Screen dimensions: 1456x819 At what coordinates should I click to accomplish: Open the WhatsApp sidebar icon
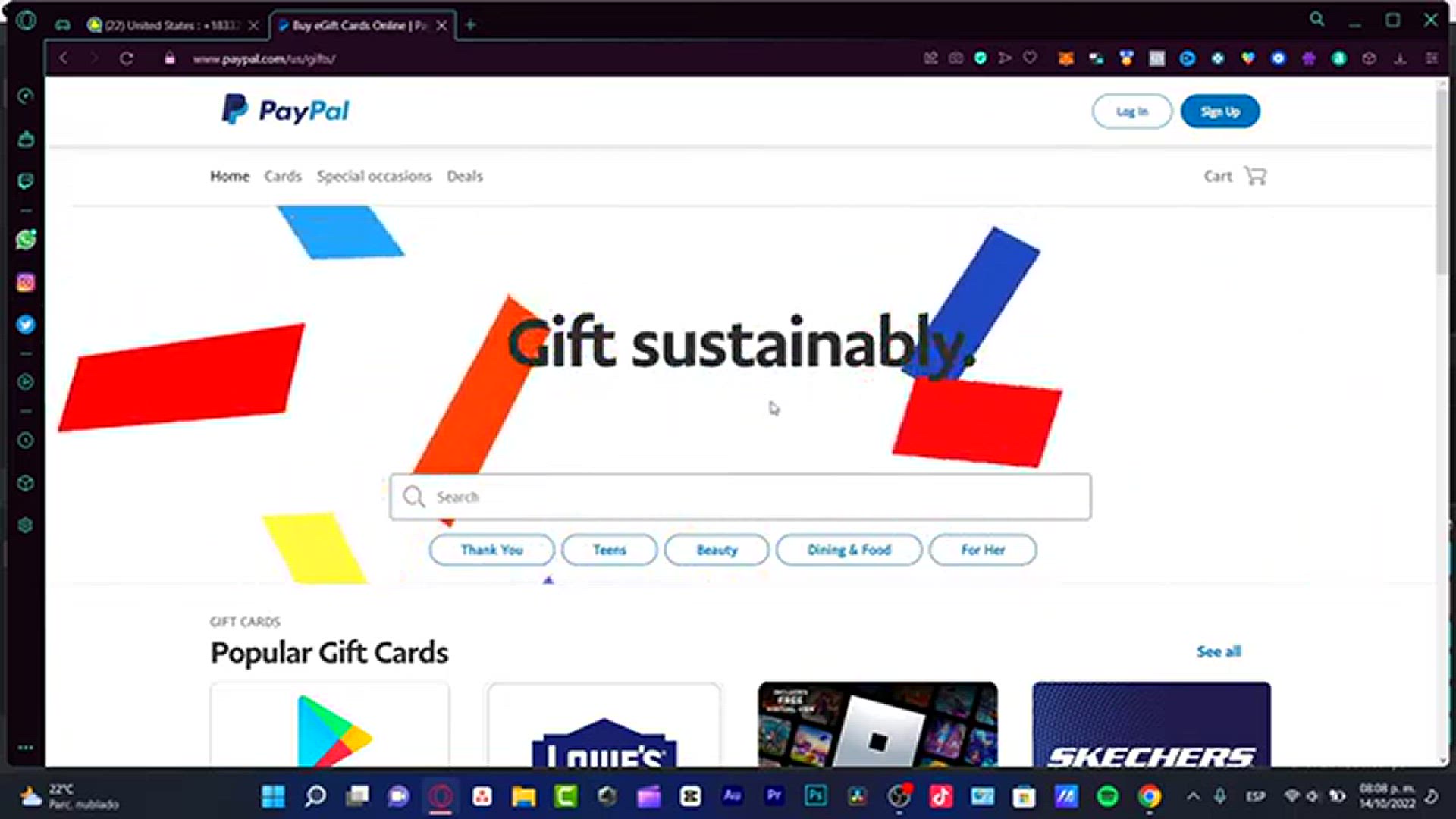(26, 240)
